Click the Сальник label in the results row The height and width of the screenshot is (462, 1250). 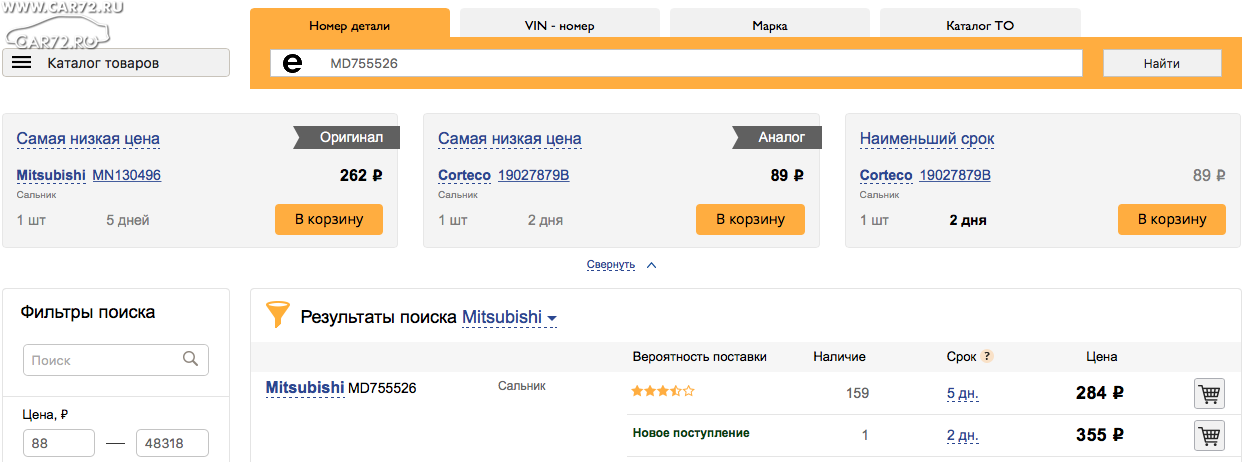click(x=522, y=385)
